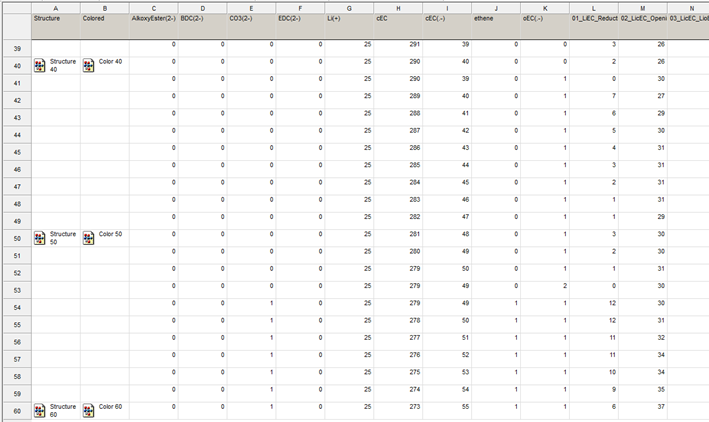Open the Structure 60 document icon
Screen dimensions: 709x422
tap(40, 411)
